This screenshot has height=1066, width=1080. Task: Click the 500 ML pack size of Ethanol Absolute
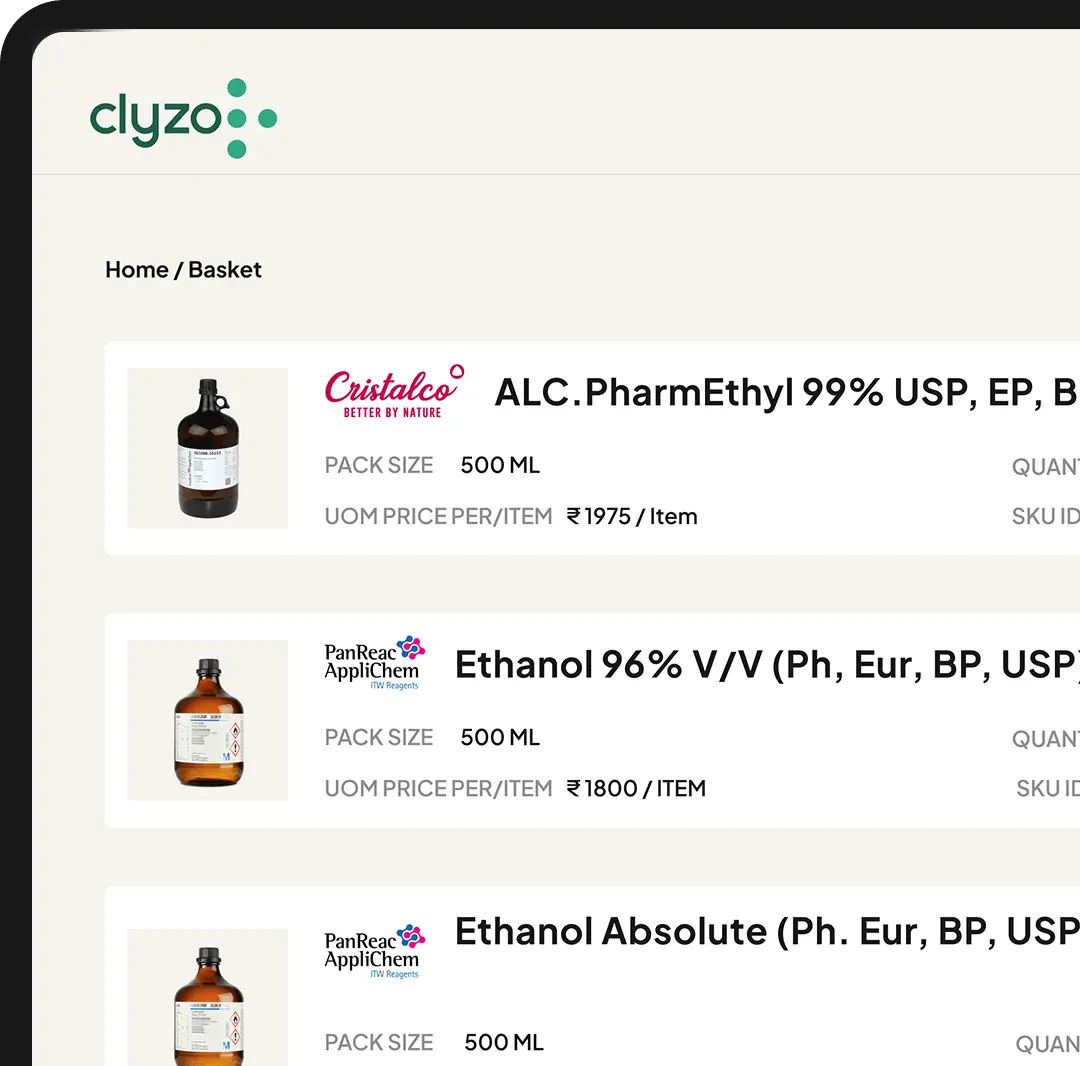point(503,1043)
